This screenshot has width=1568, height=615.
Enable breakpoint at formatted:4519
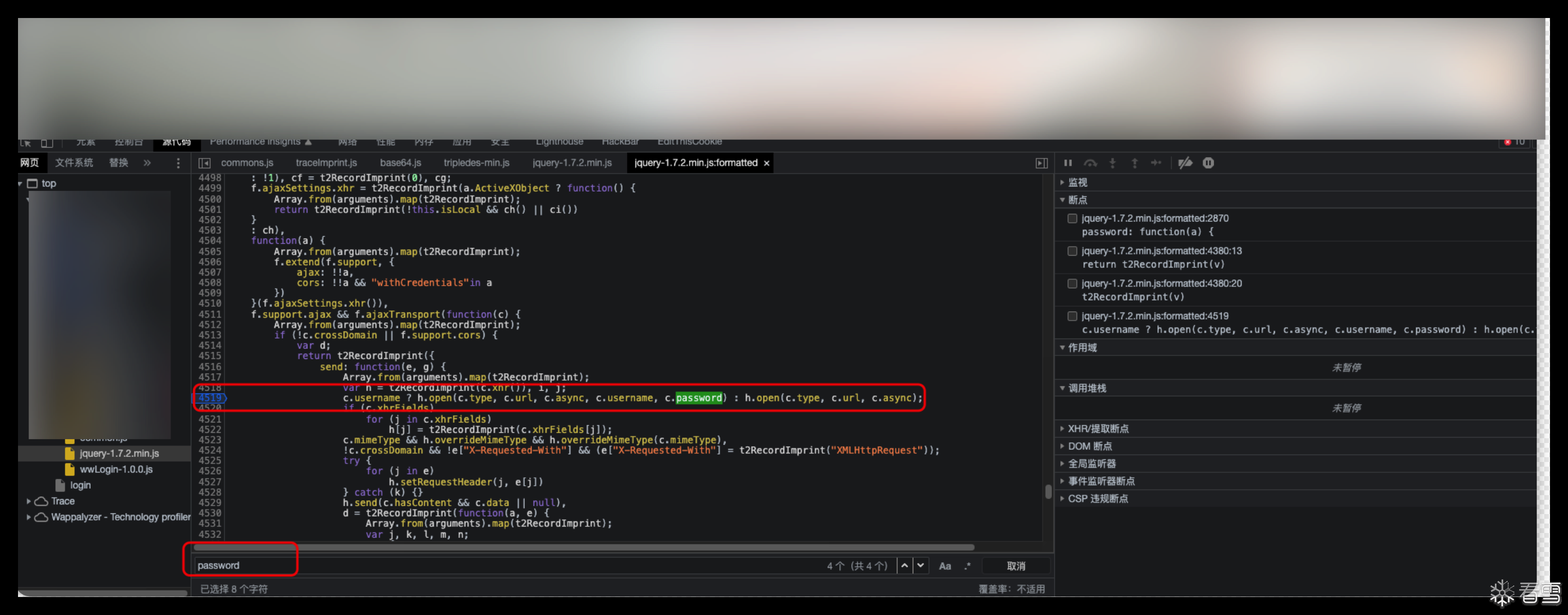point(1073,316)
